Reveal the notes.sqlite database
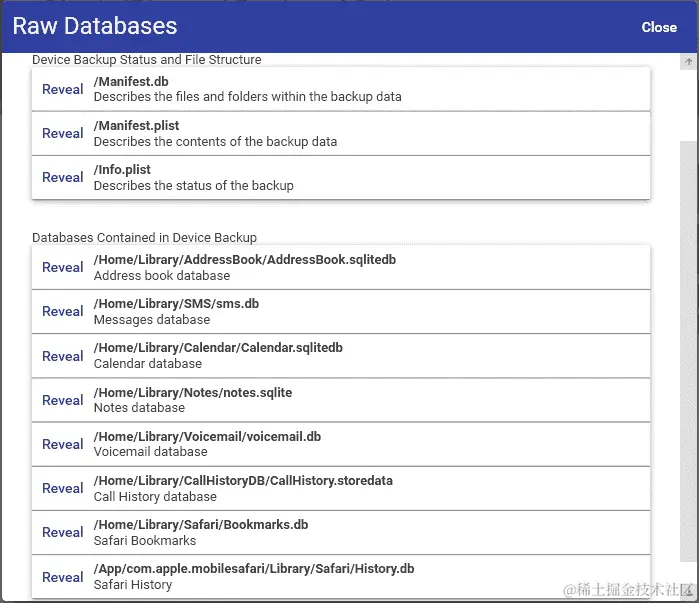 click(x=62, y=400)
